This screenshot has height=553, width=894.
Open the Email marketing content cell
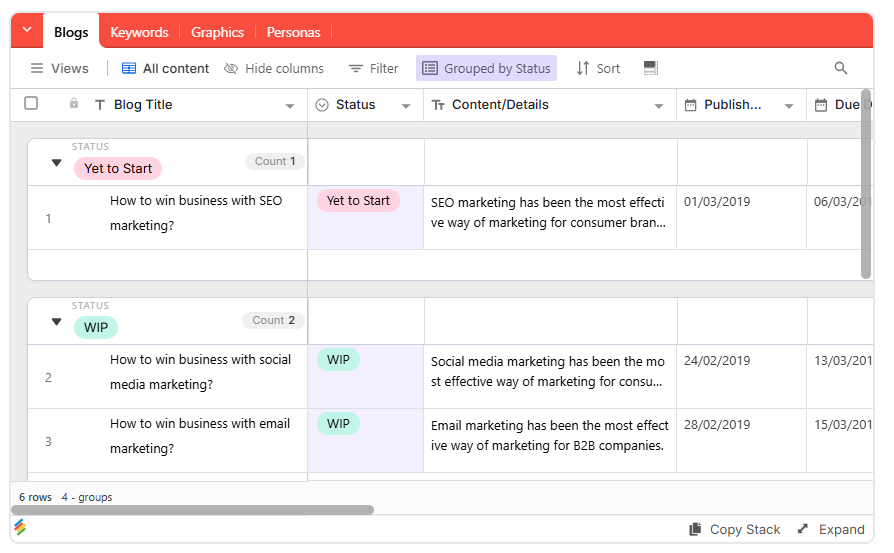pos(550,440)
